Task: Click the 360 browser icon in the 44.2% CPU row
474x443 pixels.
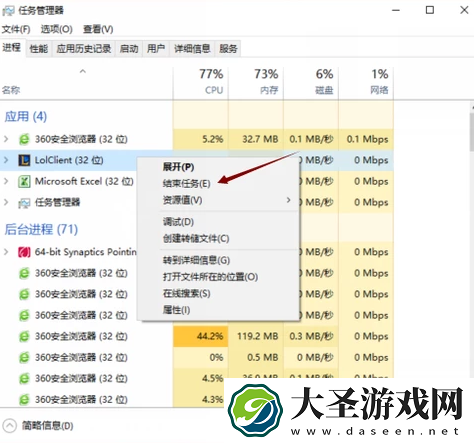Action: [24, 336]
